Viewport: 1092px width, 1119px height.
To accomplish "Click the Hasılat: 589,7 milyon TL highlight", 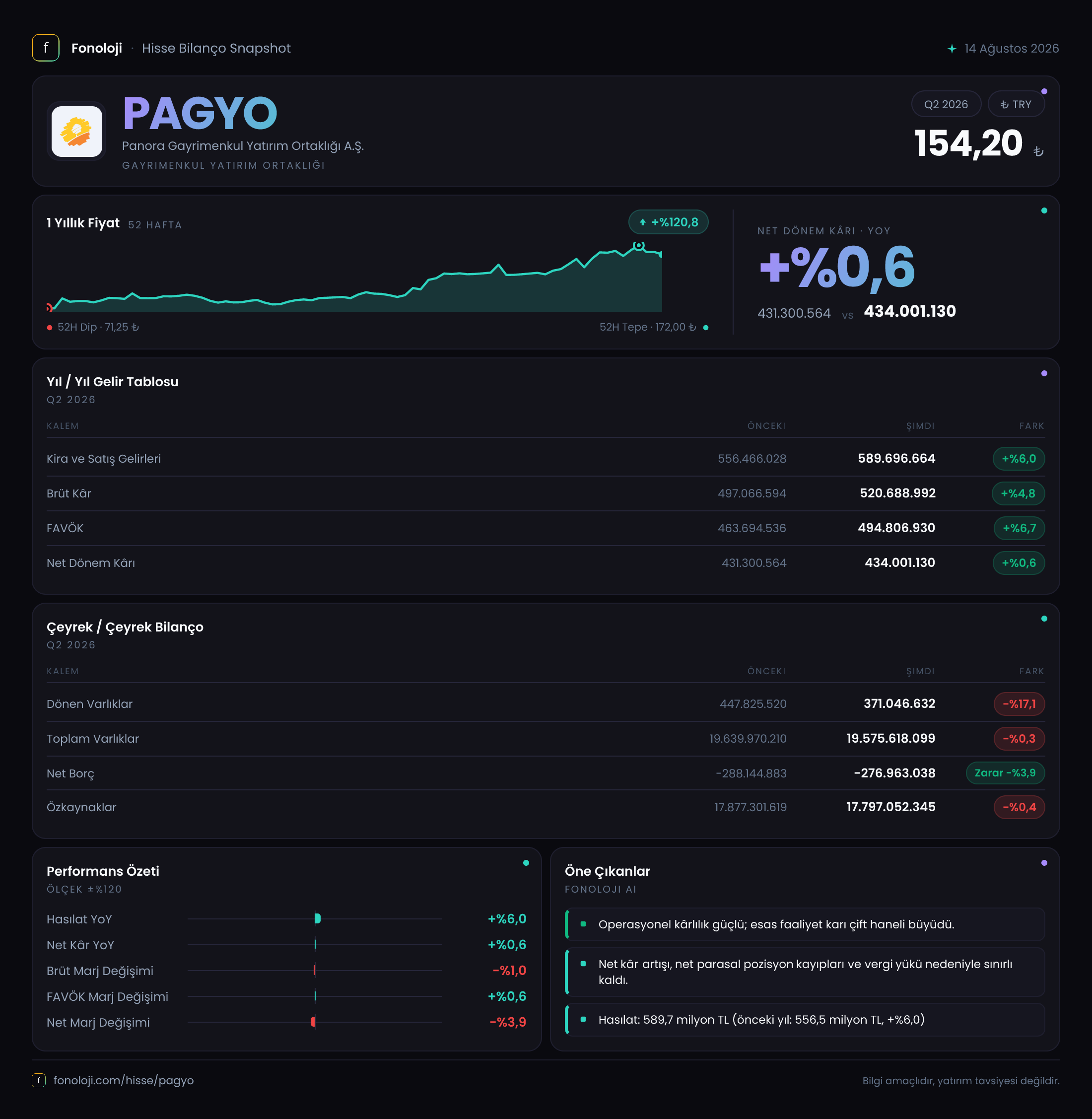I will coord(805,1019).
